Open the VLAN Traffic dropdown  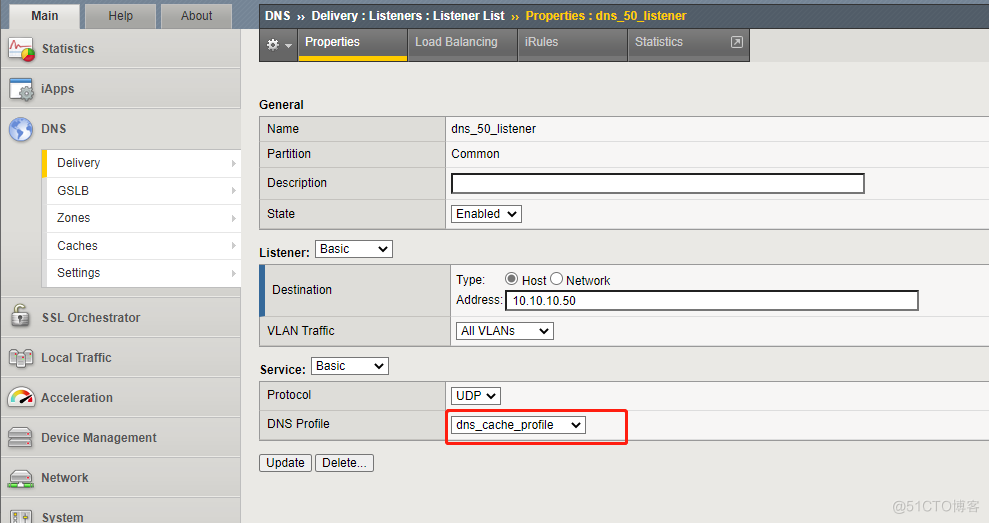(x=504, y=331)
